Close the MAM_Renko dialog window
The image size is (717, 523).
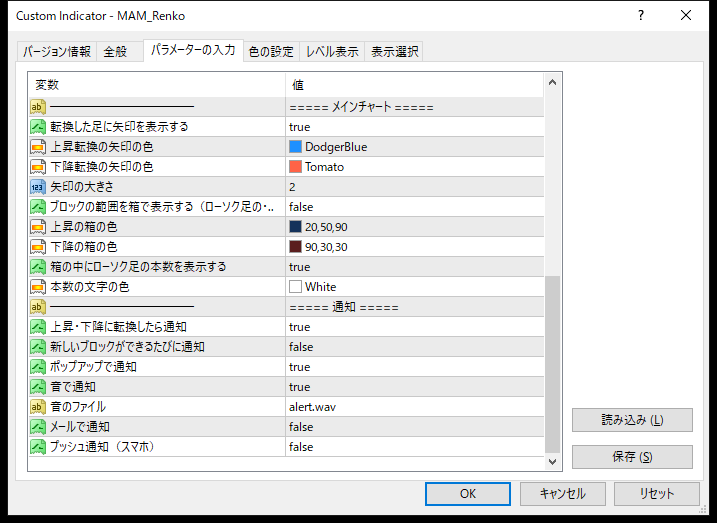[x=686, y=16]
